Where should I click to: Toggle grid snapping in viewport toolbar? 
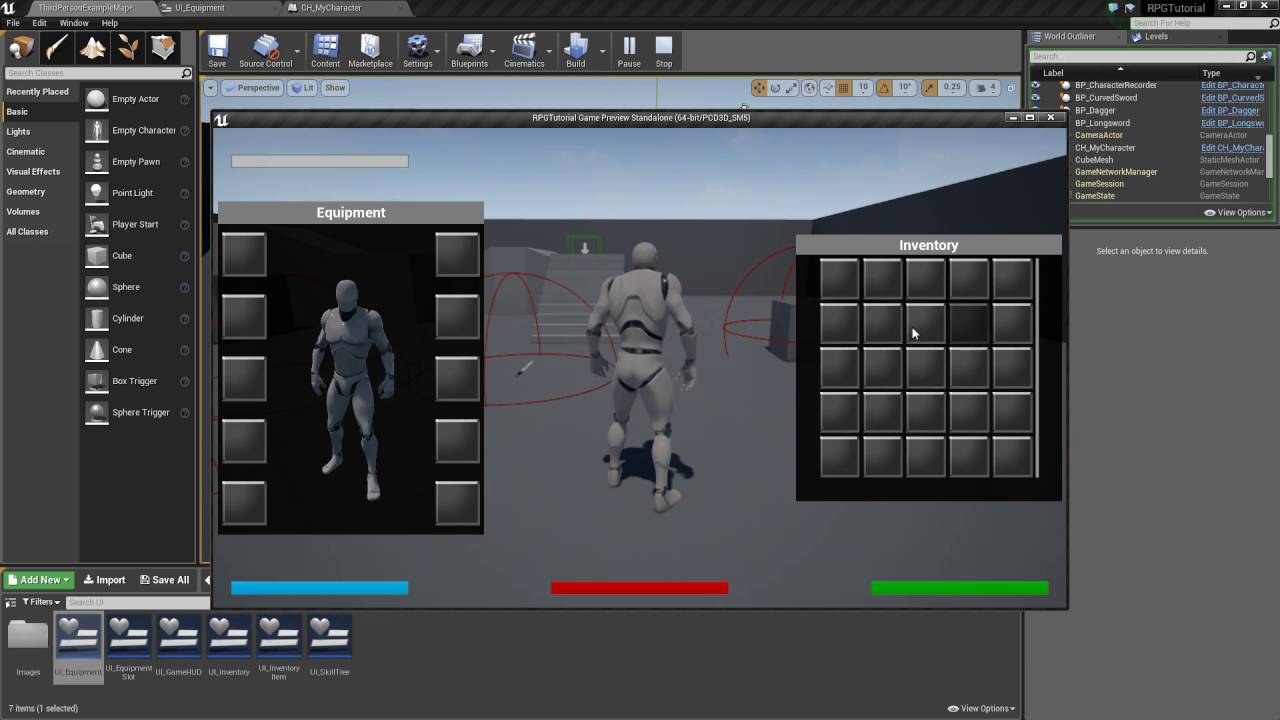843,88
